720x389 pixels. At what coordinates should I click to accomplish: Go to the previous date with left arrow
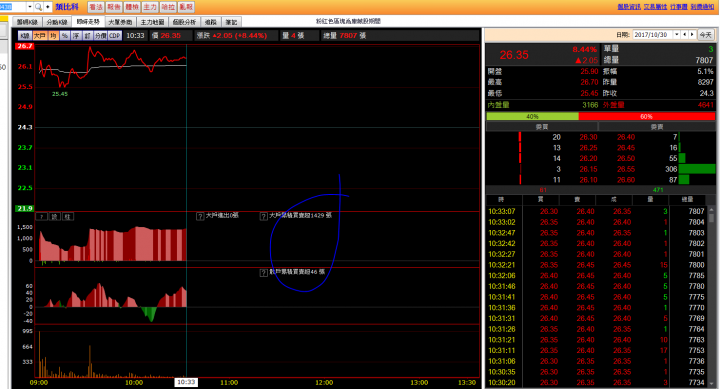(x=685, y=34)
